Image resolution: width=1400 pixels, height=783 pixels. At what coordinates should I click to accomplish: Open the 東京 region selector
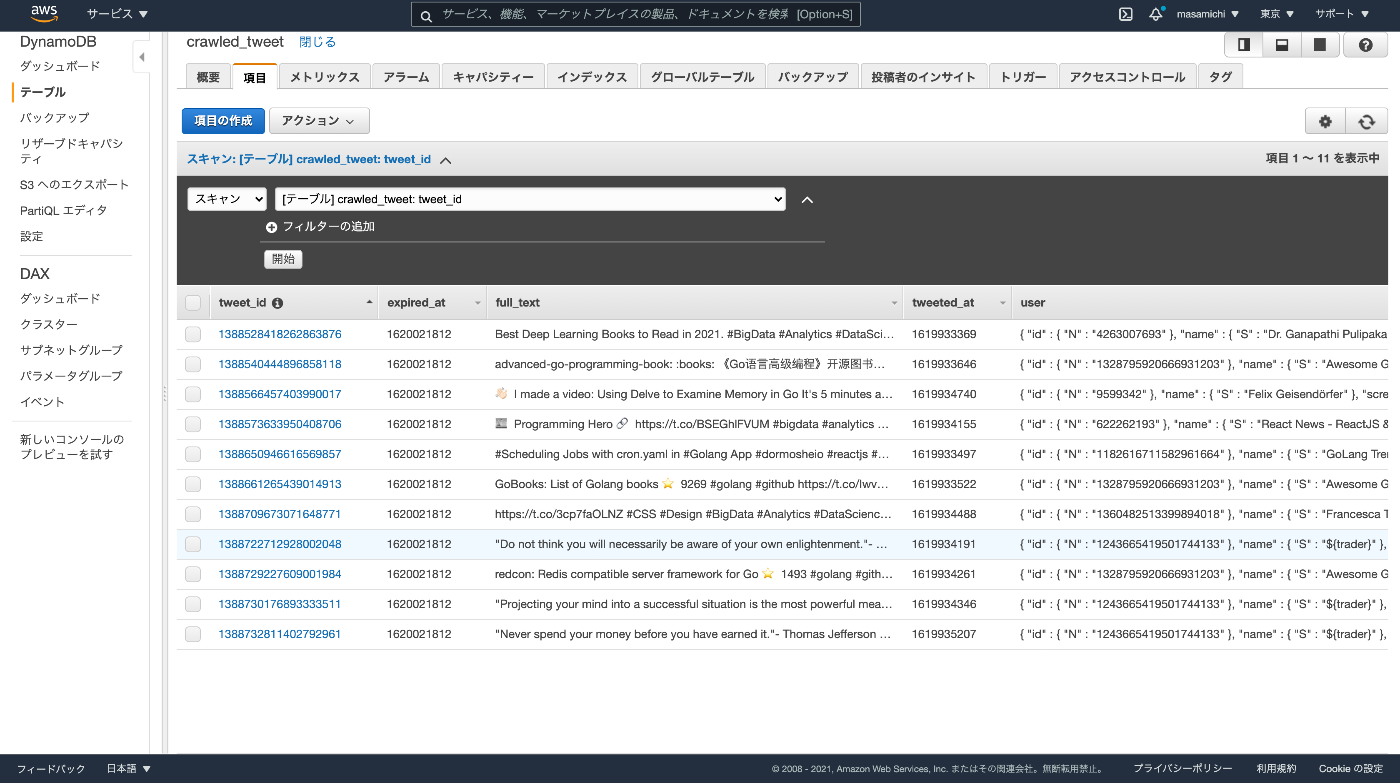point(1277,14)
